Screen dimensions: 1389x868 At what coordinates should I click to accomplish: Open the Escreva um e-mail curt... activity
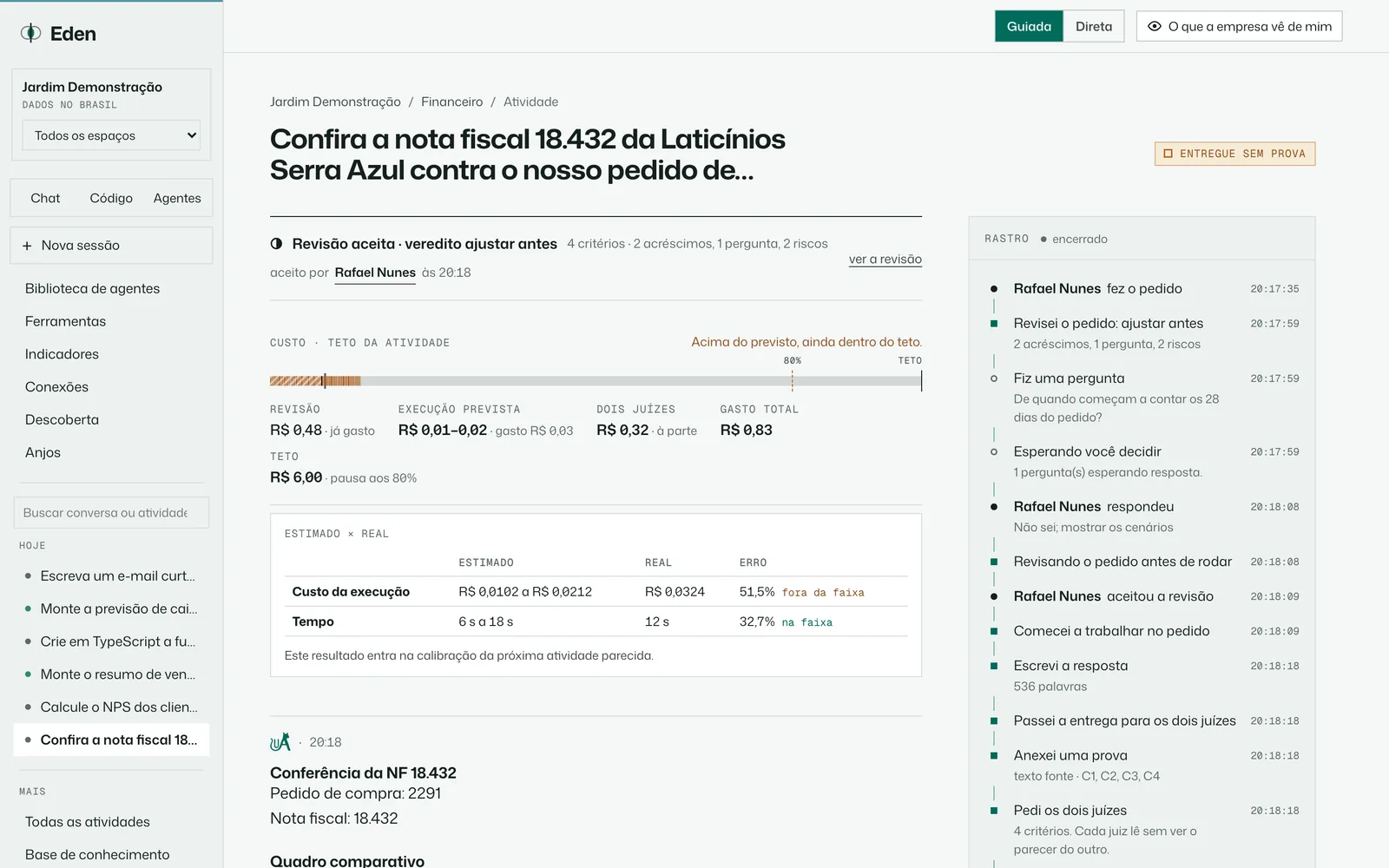coord(111,575)
